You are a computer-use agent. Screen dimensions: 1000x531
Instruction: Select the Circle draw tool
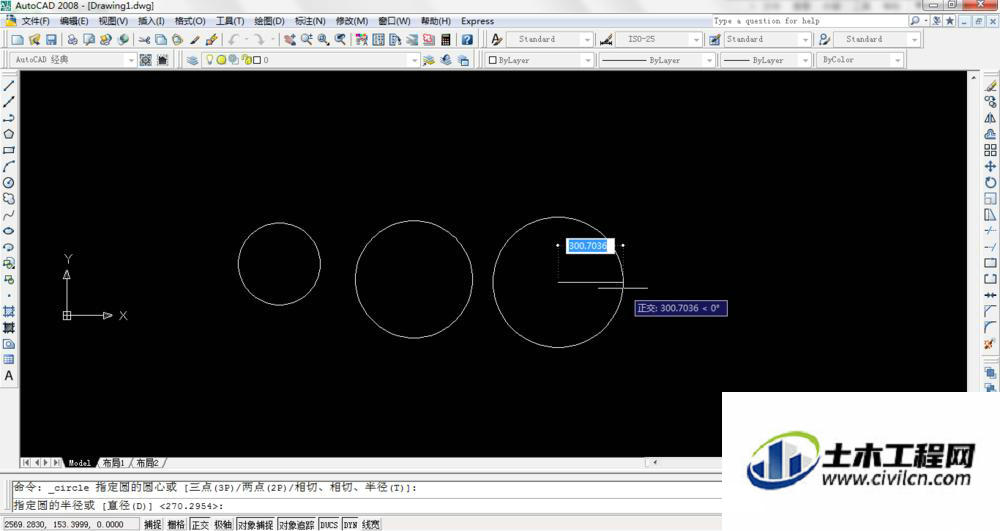[9, 182]
